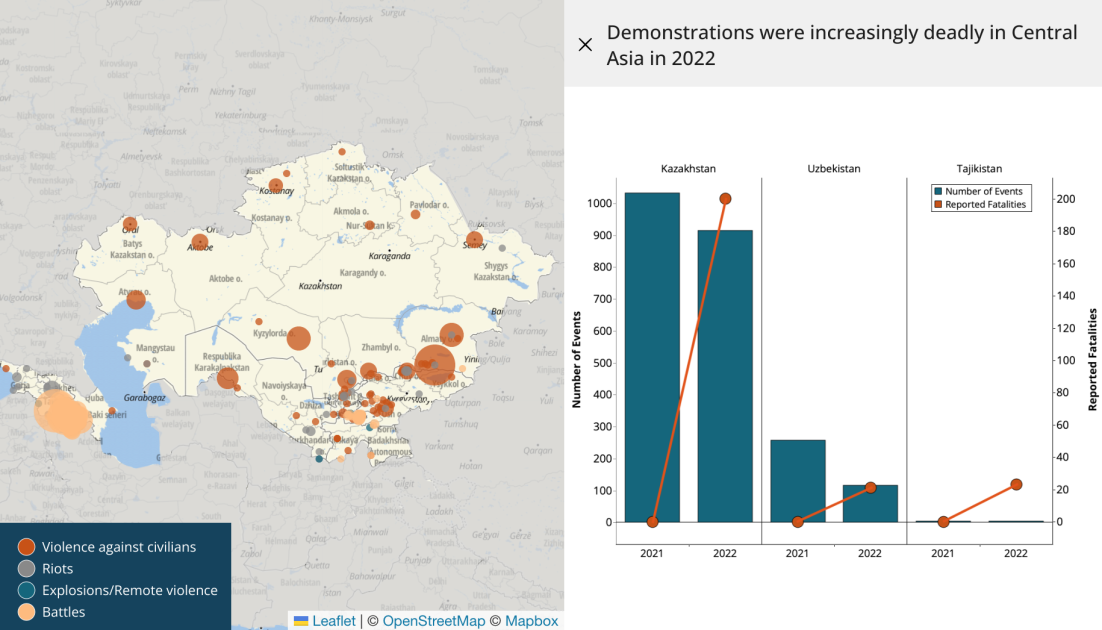
Task: Select the orange marker at Atyrau
Action: point(136,299)
